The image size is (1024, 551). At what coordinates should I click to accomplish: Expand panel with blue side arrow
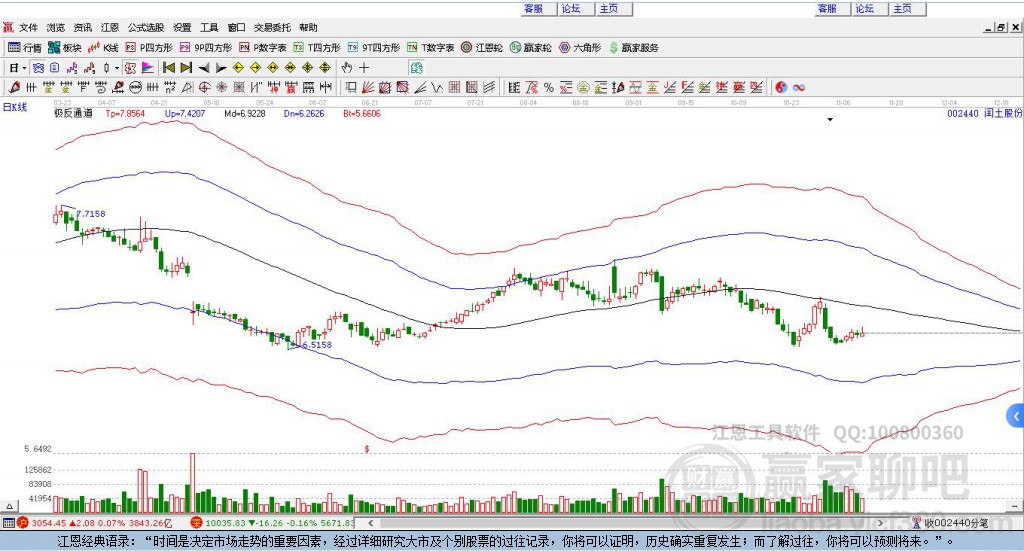pos(1016,416)
